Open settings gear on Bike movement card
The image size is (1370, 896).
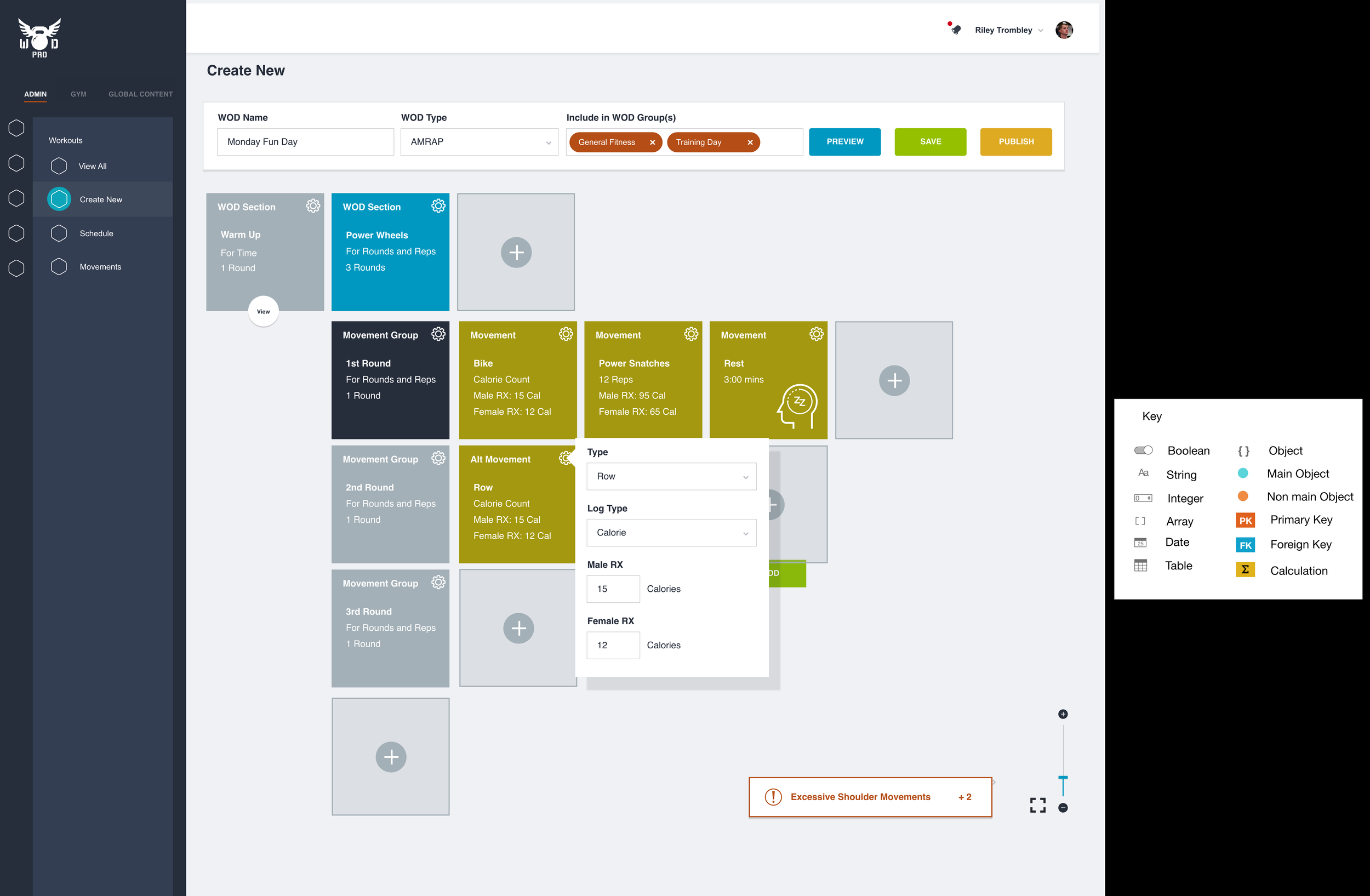click(x=566, y=334)
